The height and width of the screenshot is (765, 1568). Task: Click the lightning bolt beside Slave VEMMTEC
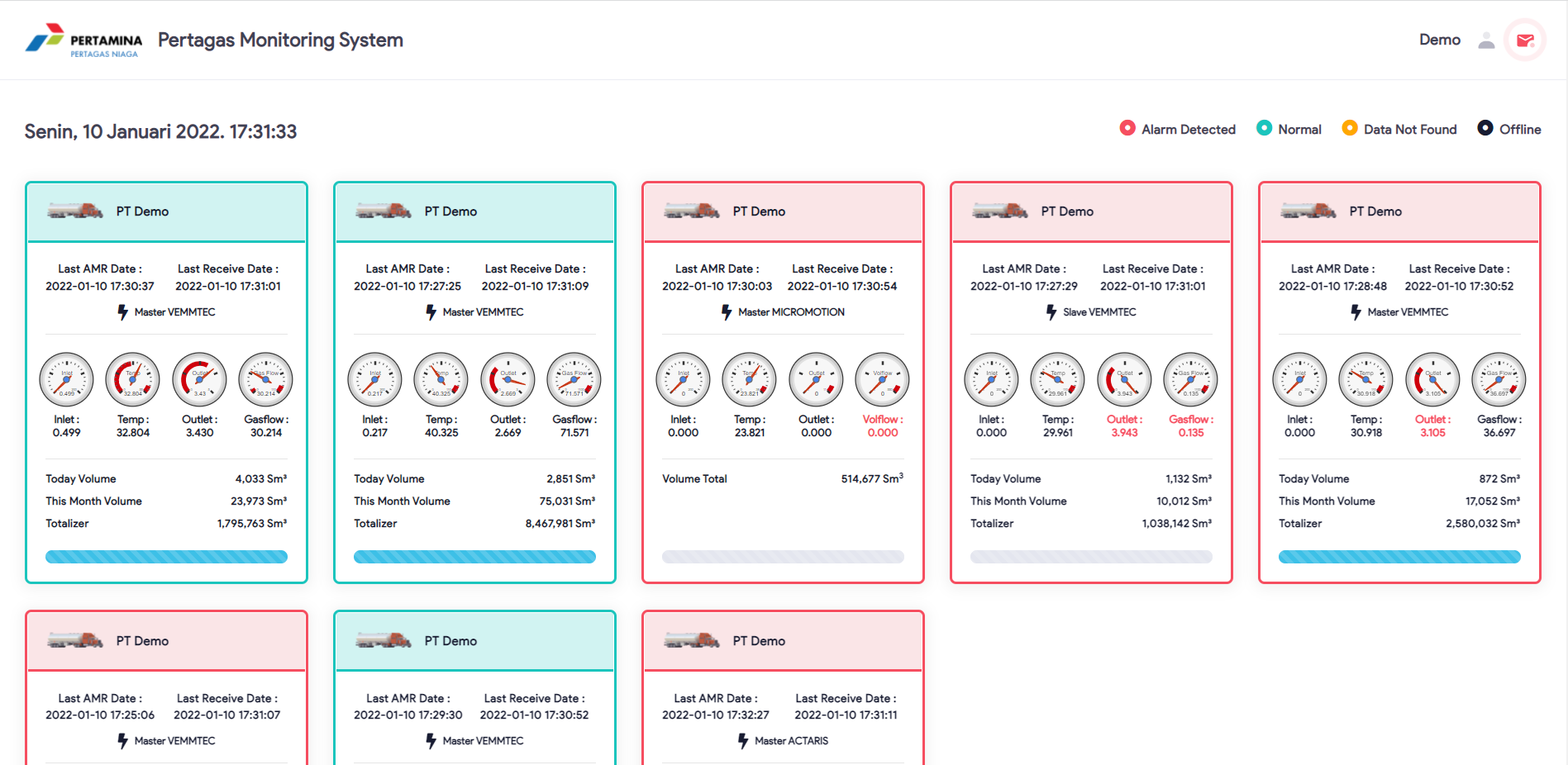coord(1051,312)
